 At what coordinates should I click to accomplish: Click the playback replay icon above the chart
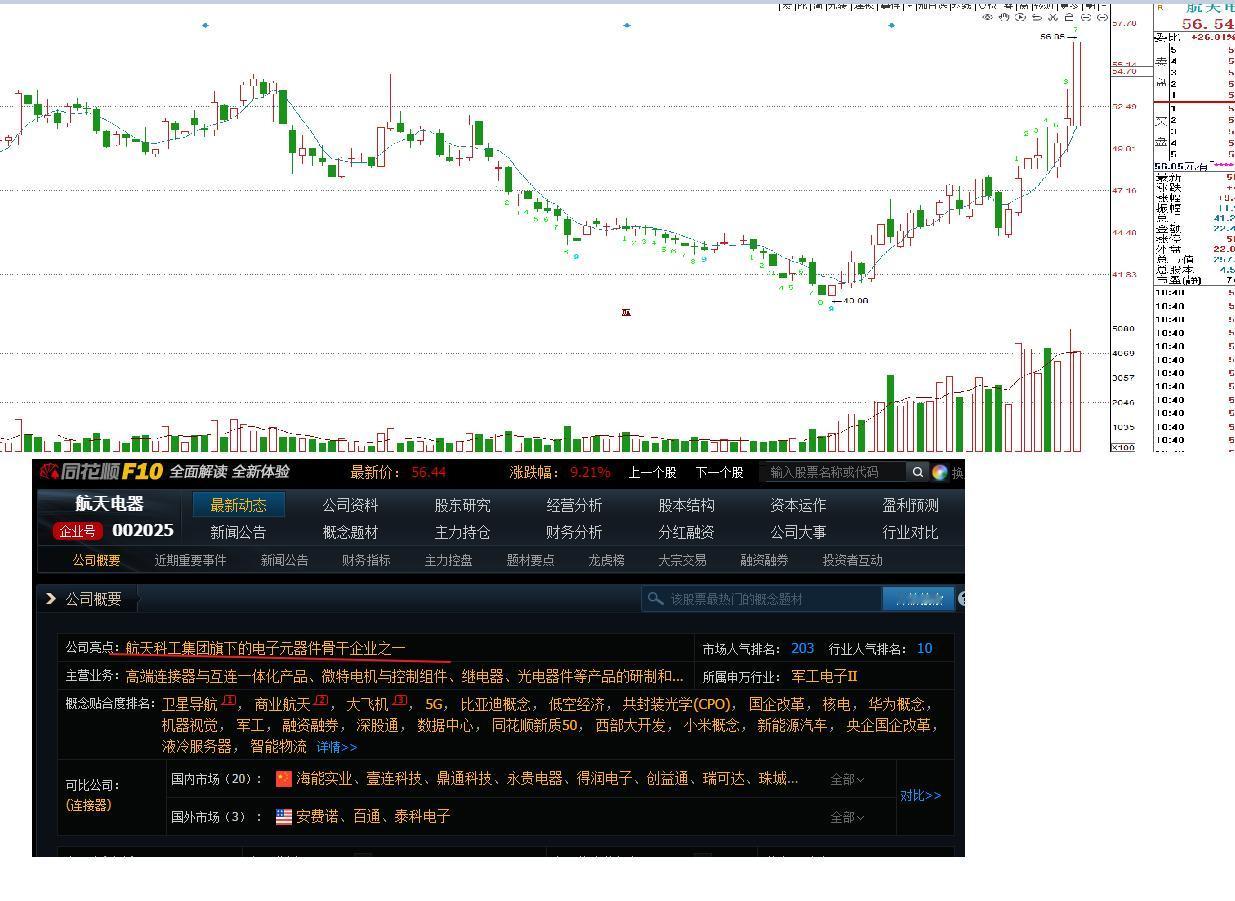click(1020, 17)
